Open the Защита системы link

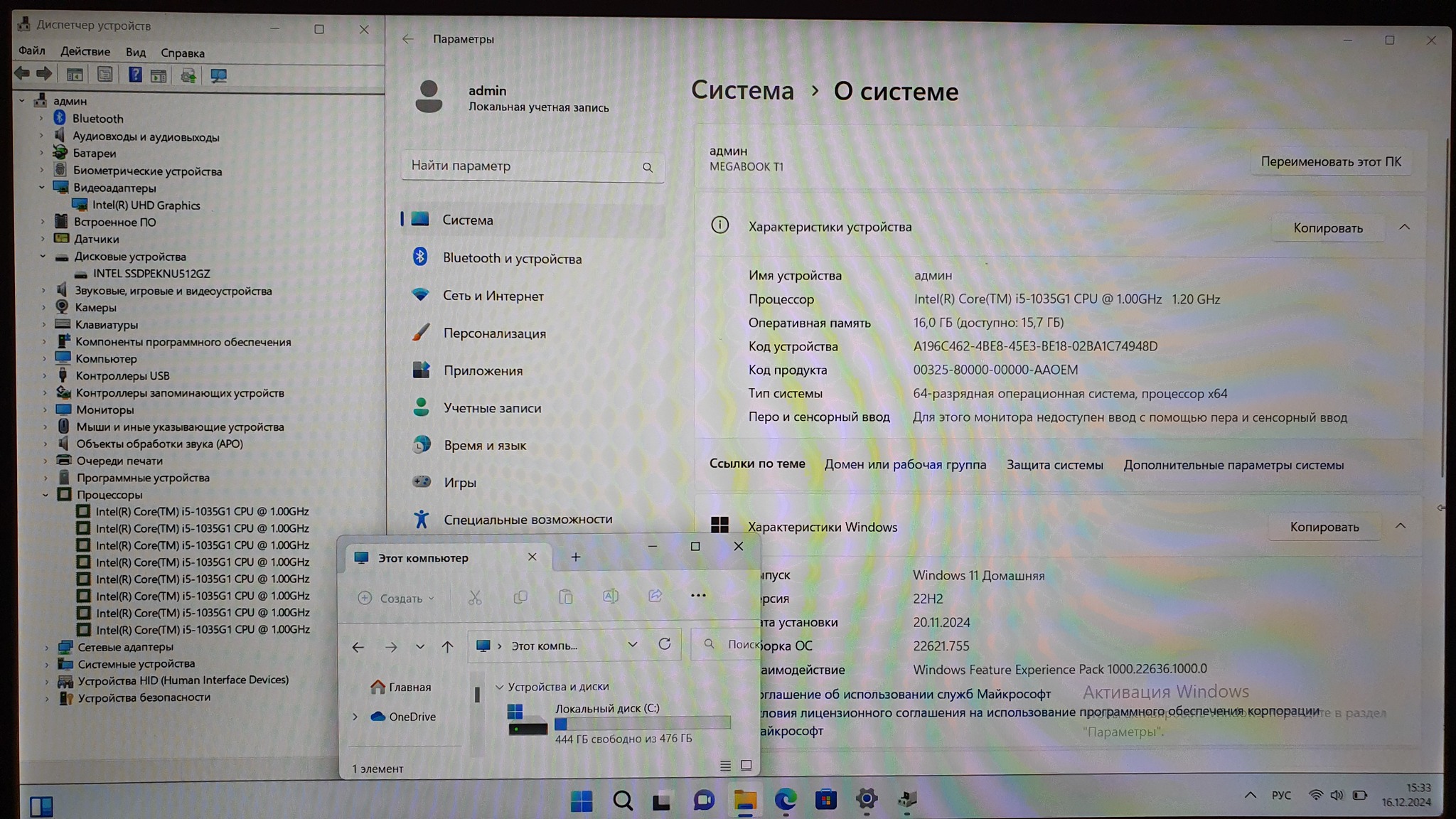click(1054, 465)
